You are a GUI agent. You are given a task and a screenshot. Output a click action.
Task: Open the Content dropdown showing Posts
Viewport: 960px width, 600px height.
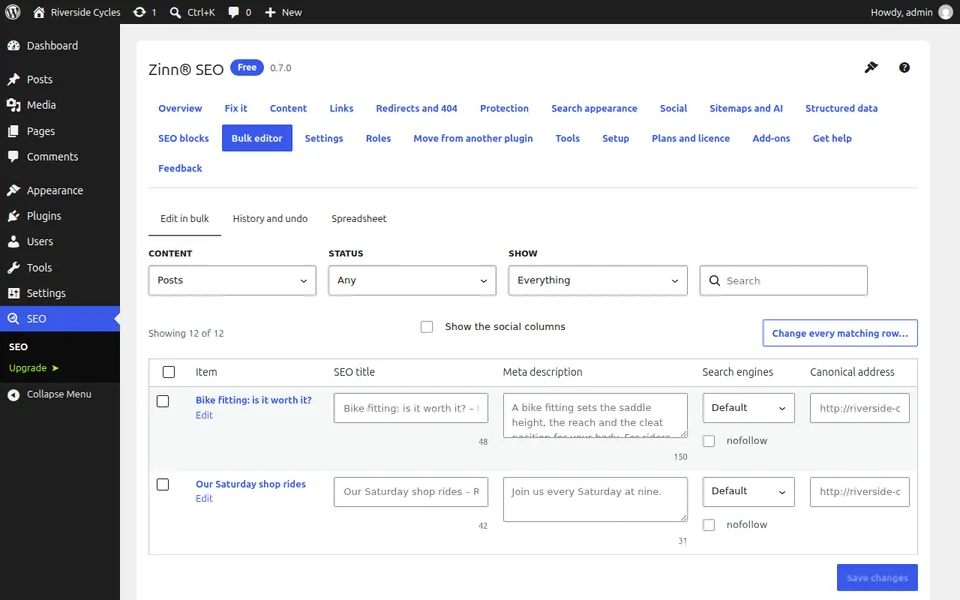[x=233, y=280]
